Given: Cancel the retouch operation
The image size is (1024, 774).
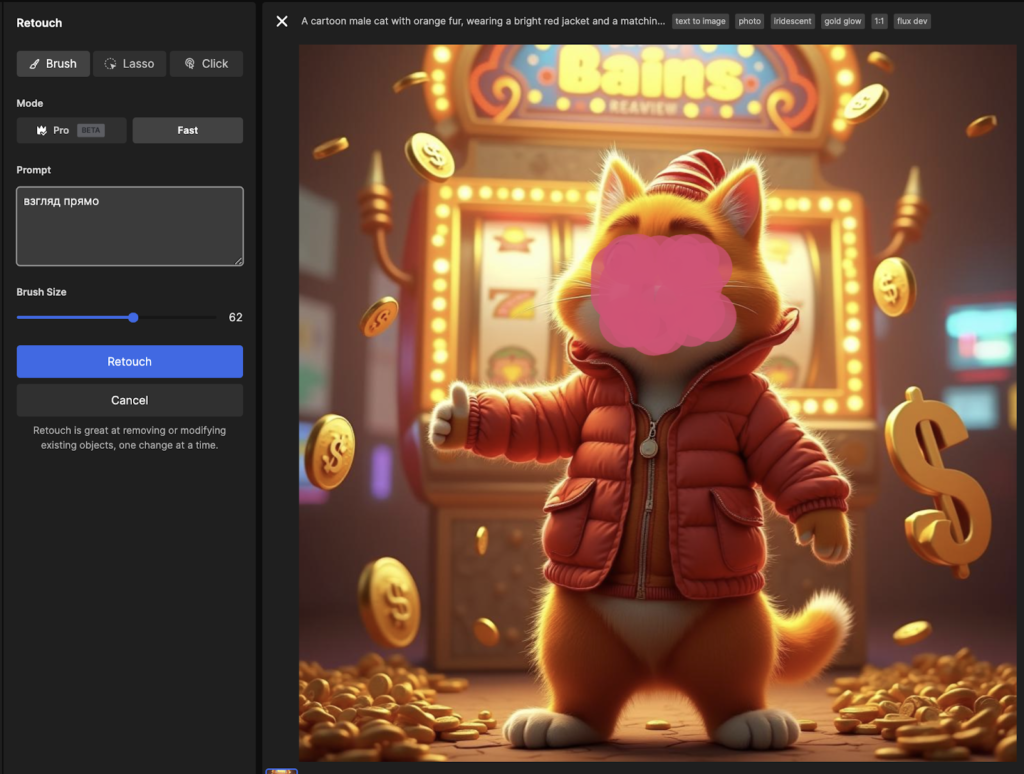Looking at the screenshot, I should [129, 400].
